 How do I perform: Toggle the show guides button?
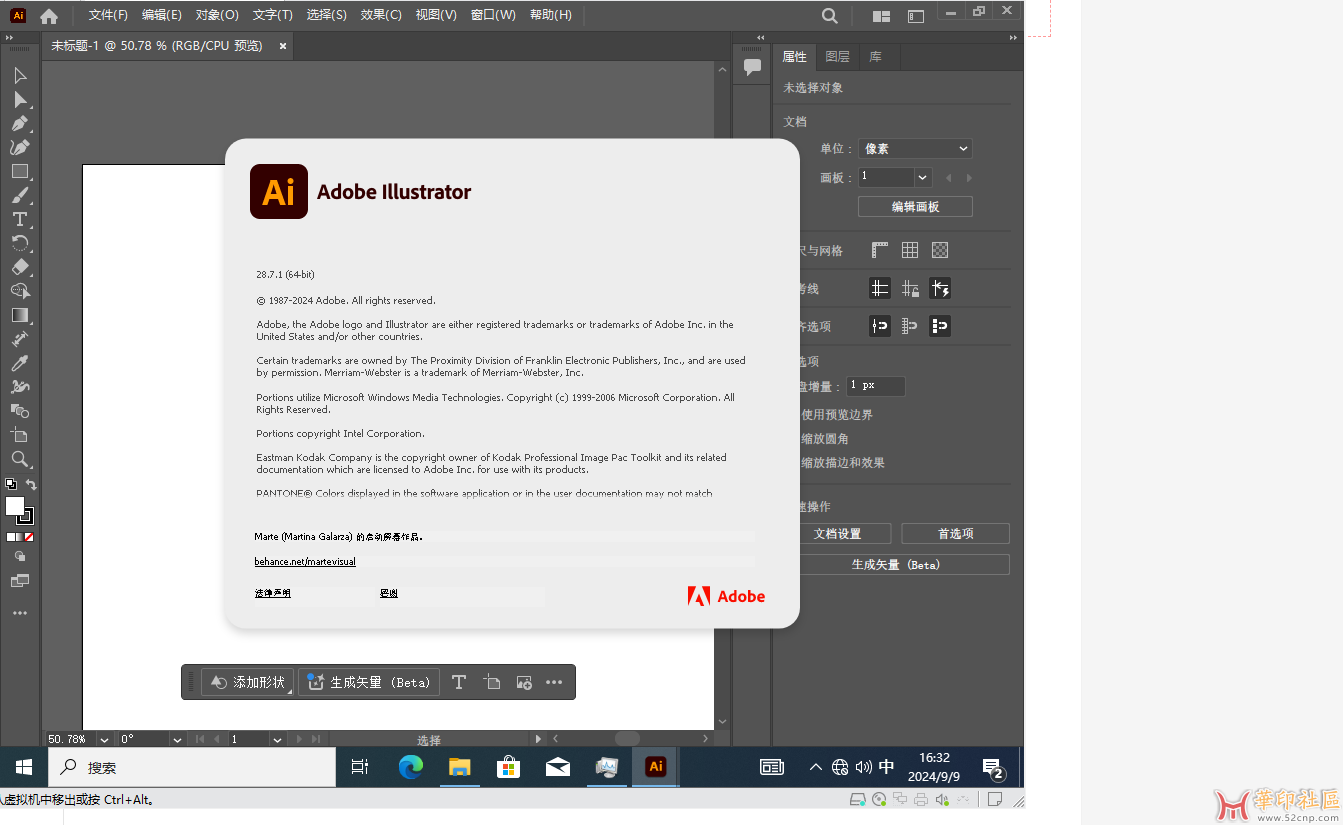click(880, 288)
